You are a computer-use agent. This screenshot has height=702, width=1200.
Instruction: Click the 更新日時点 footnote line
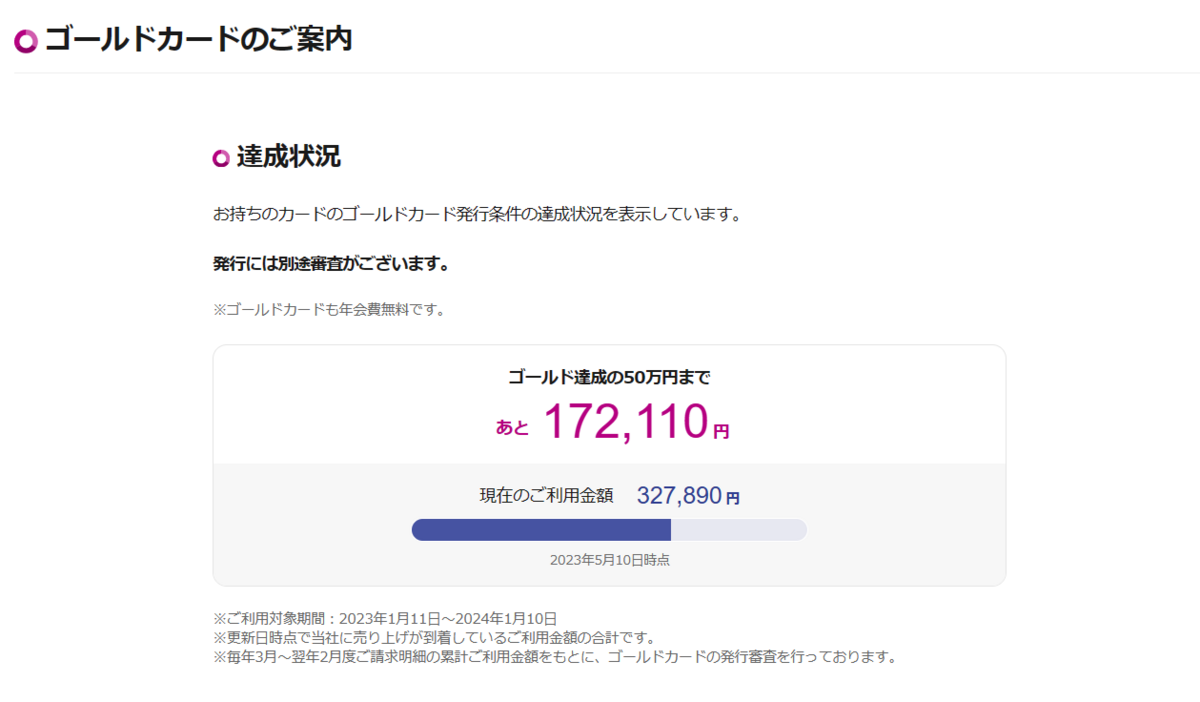pos(434,638)
